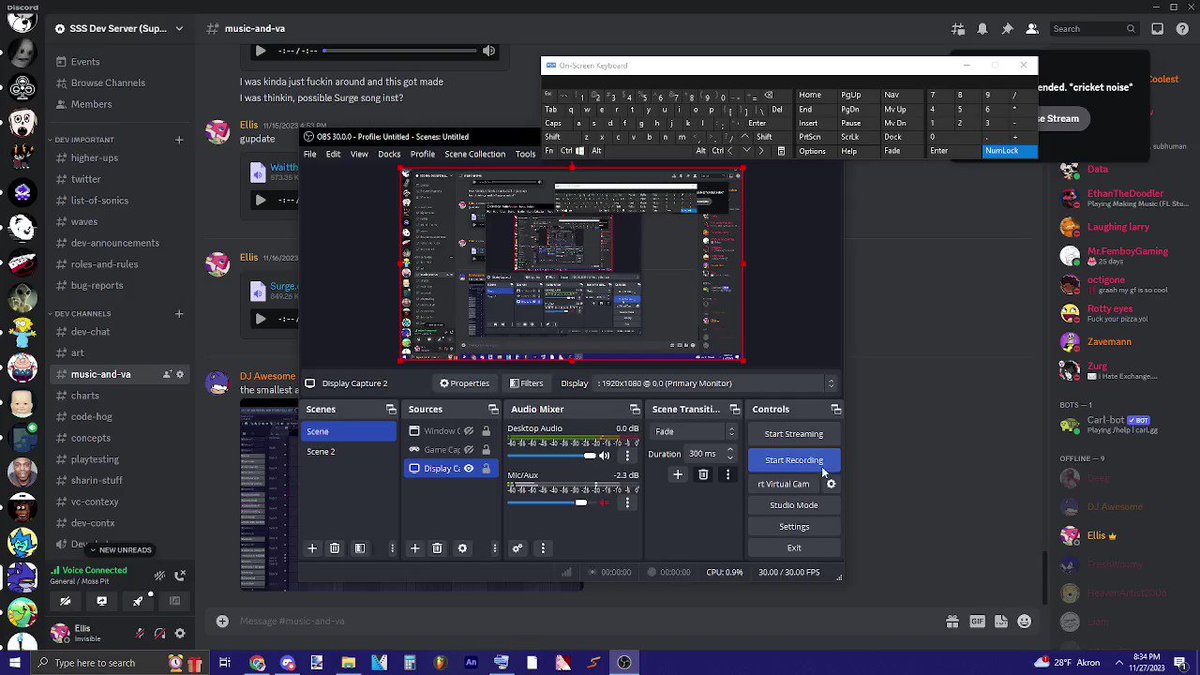The image size is (1200, 675).
Task: Click Start Recording in OBS
Action: pos(794,460)
